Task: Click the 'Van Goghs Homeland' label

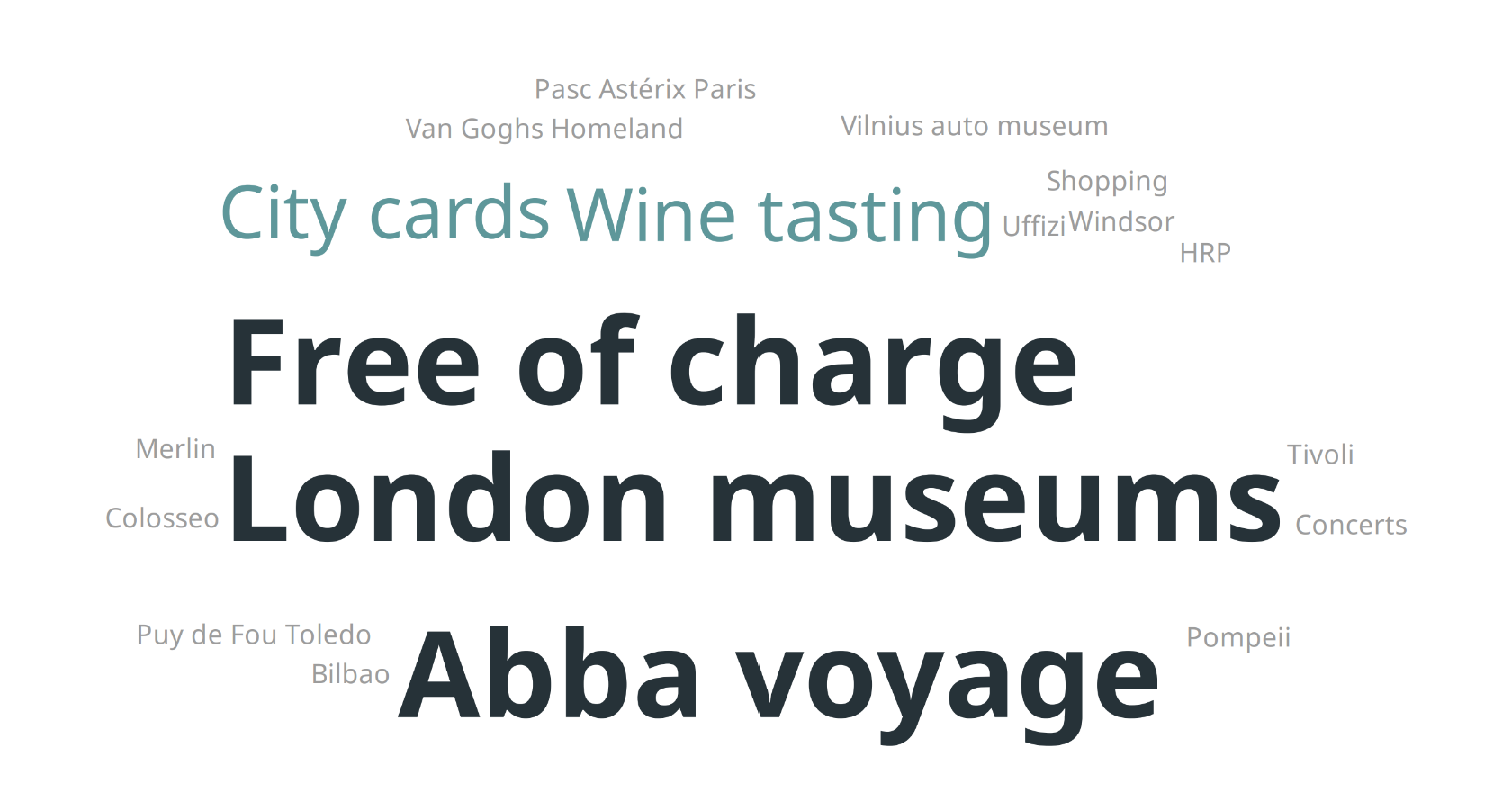Action: [544, 130]
